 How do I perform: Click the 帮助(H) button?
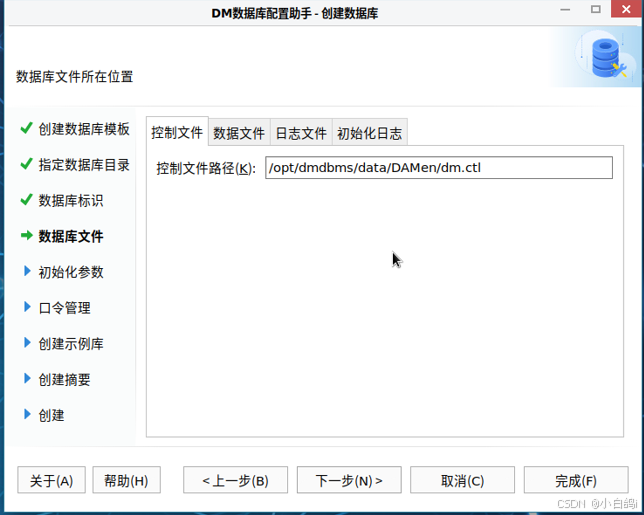pos(126,480)
